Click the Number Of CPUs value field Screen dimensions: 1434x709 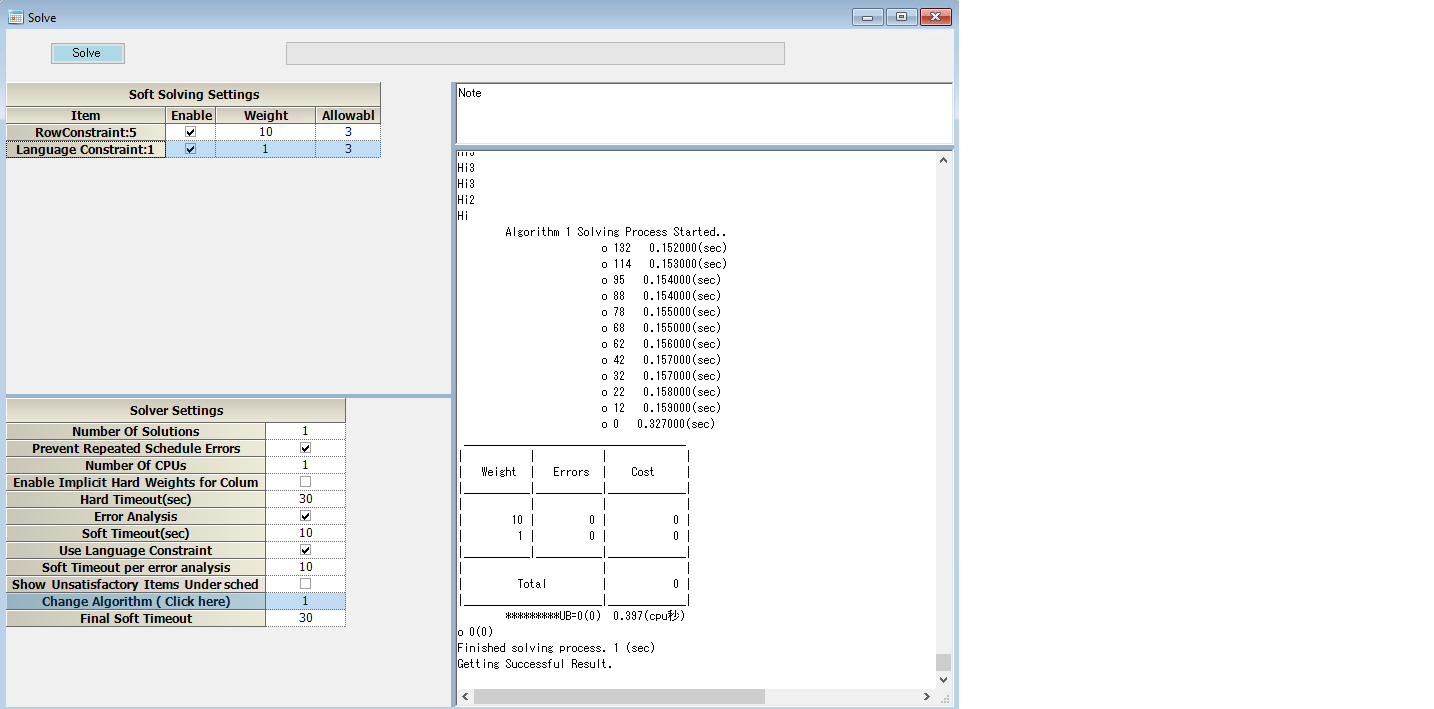(306, 466)
